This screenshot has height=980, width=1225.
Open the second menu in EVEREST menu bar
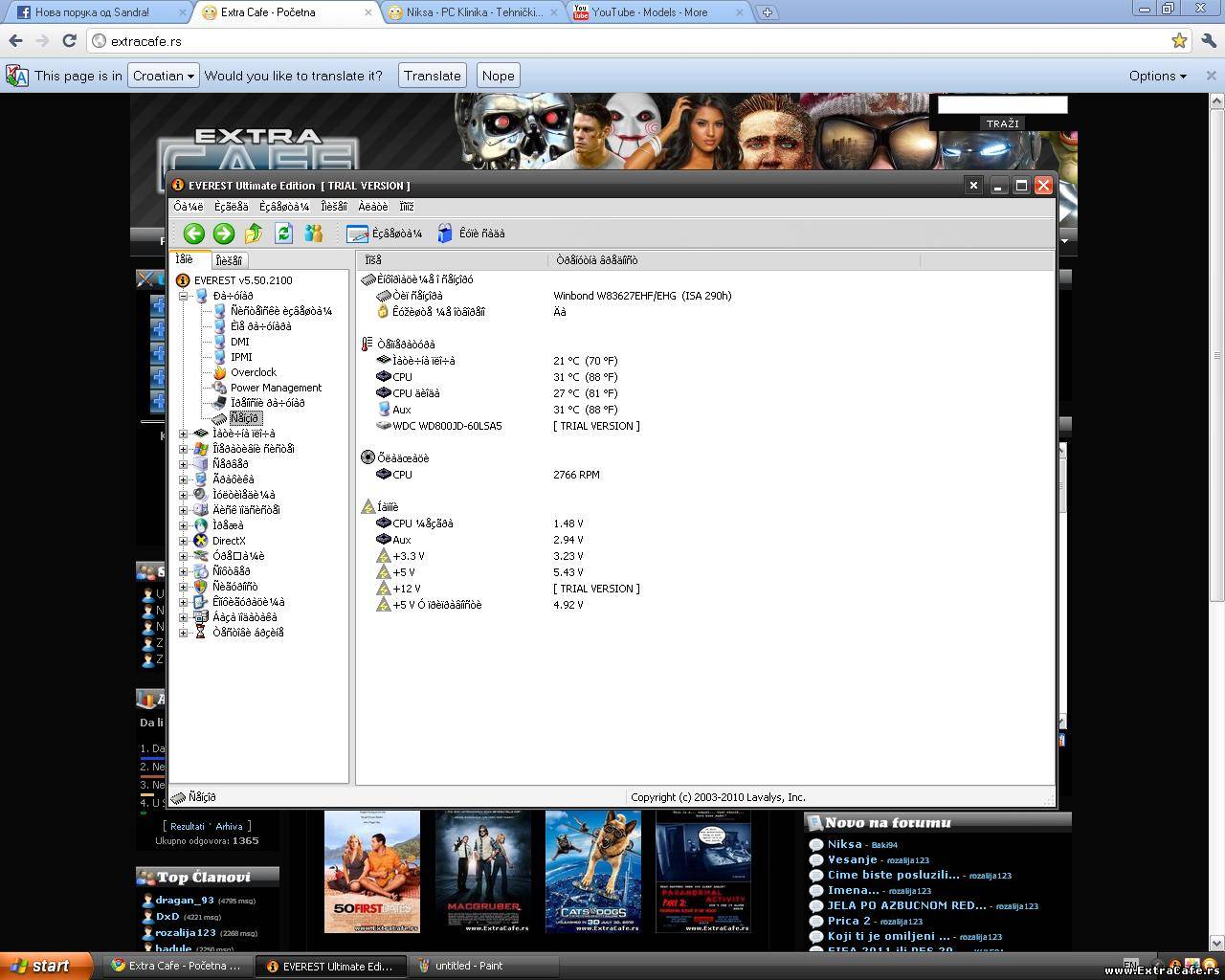click(231, 207)
